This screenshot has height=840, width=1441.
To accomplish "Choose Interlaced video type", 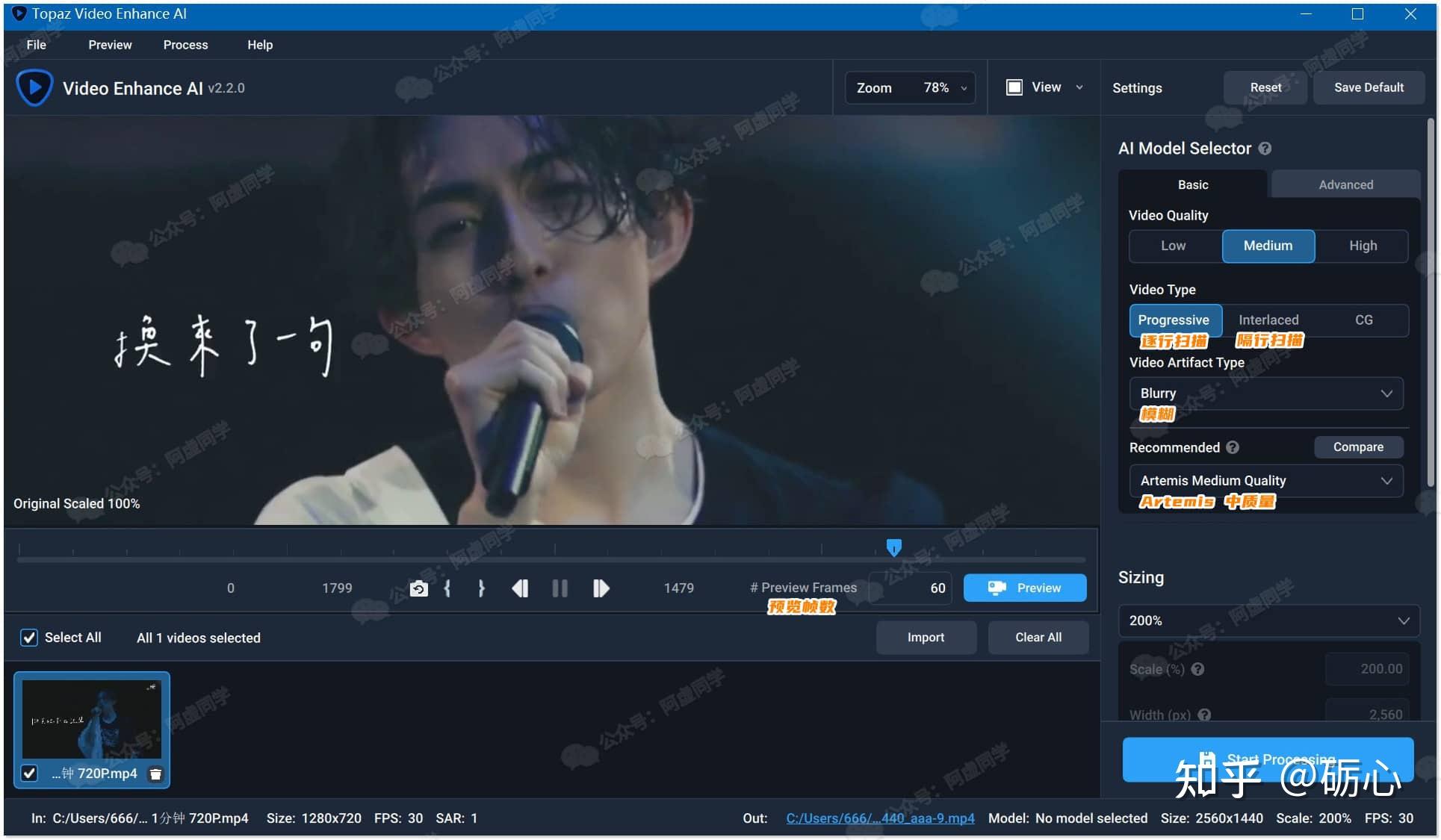I will click(x=1268, y=320).
